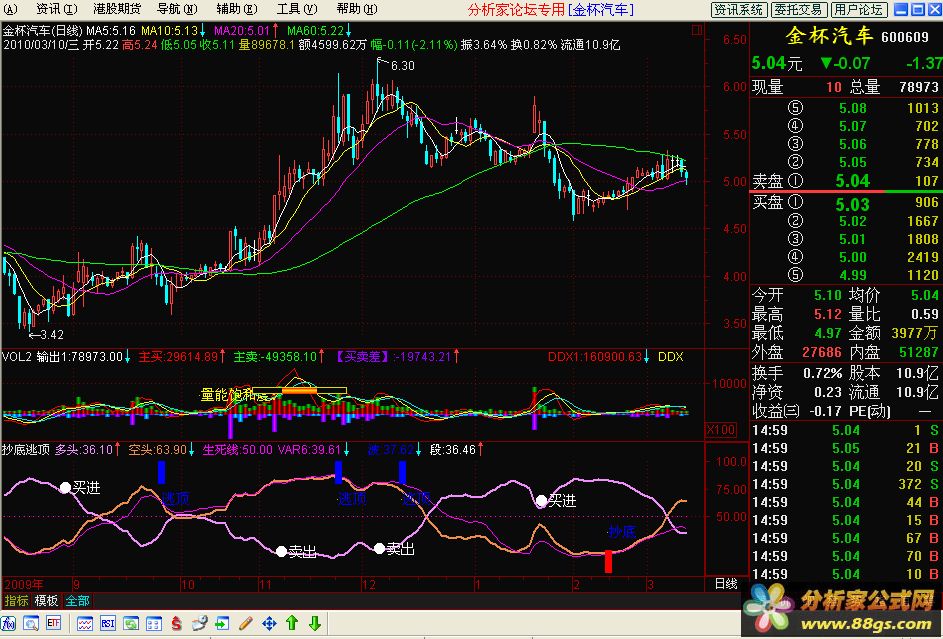Open the 导航(N) menu
Screen dimensions: 943x639
tap(177, 9)
